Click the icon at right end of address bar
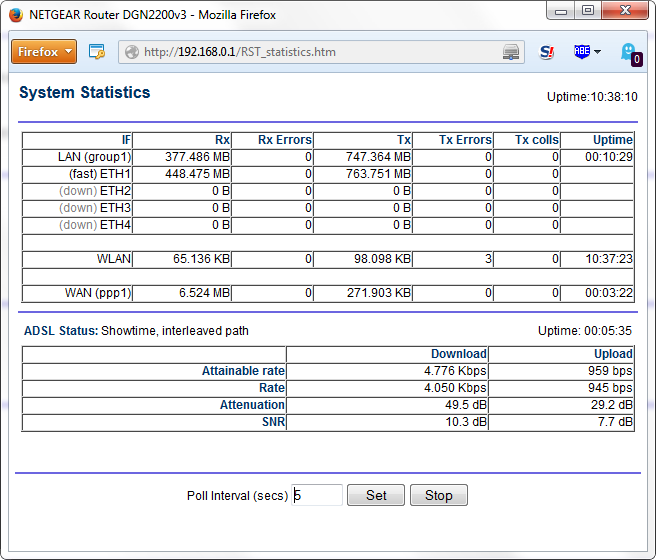Screen dimensions: 656x560 tap(511, 52)
